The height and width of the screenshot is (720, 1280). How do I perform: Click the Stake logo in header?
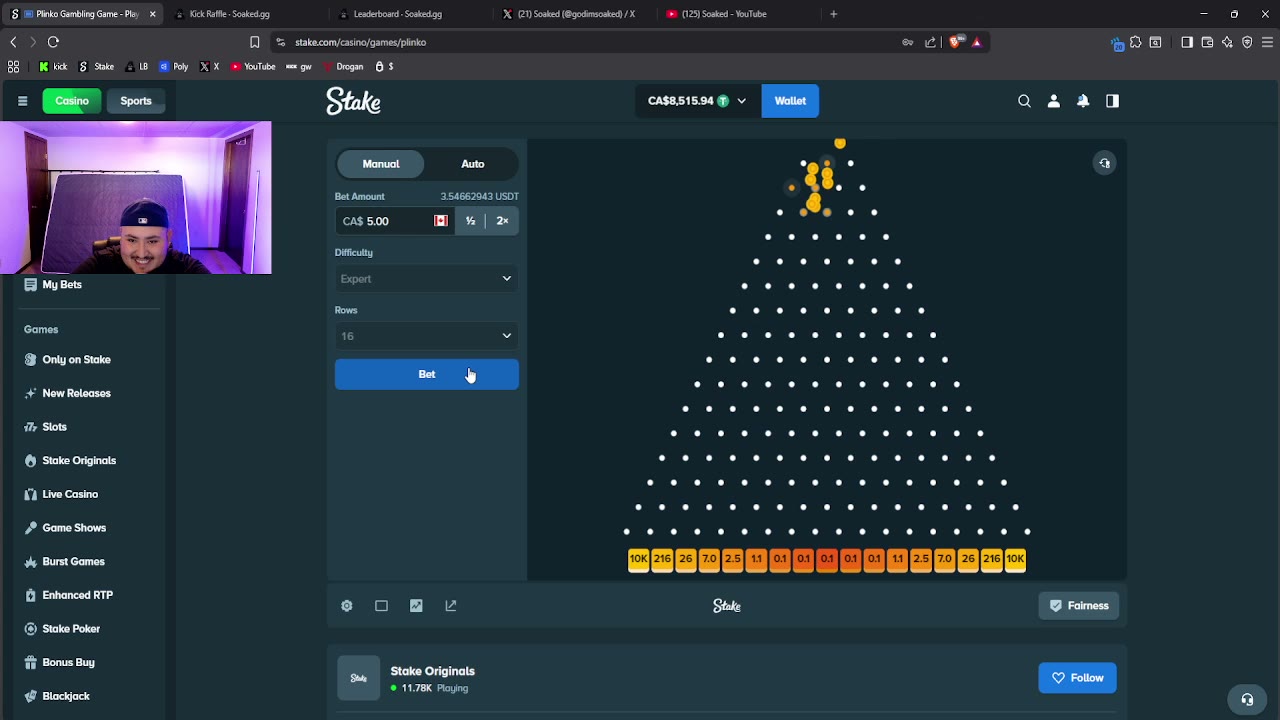pyautogui.click(x=353, y=101)
